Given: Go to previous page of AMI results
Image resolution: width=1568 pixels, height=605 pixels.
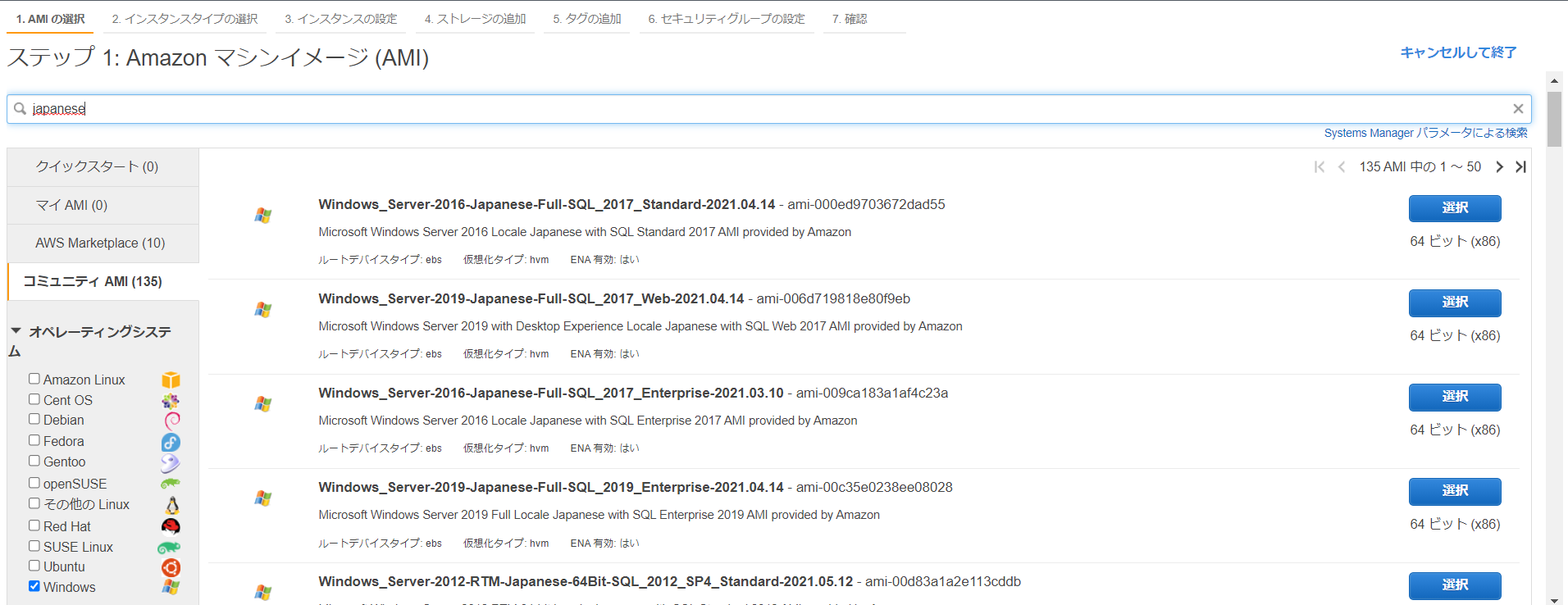Looking at the screenshot, I should 1342,166.
